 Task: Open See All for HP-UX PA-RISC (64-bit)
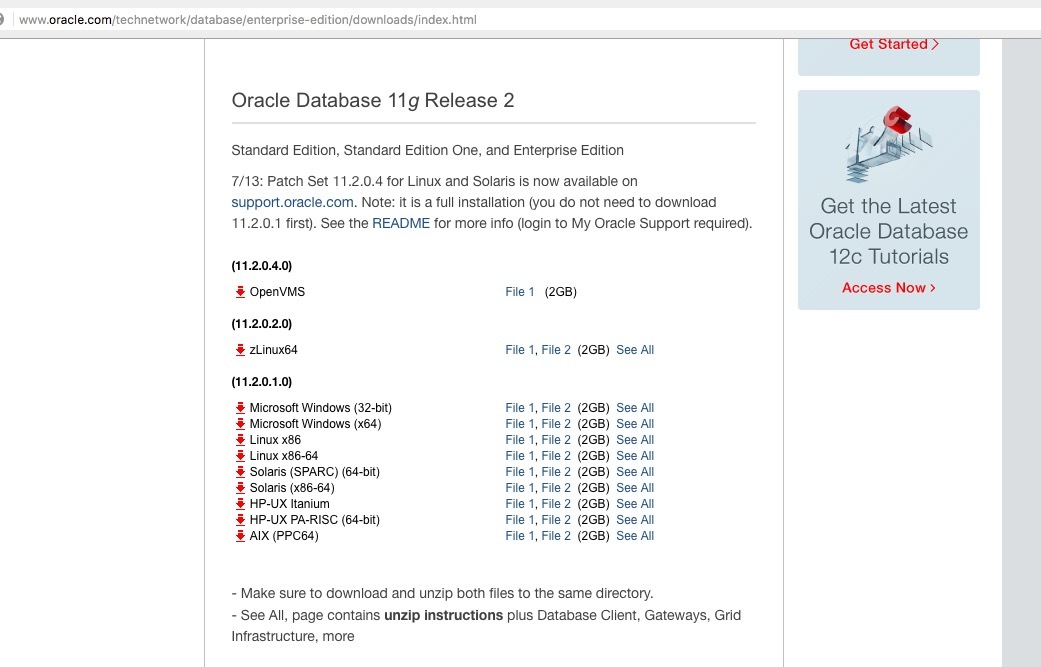635,520
